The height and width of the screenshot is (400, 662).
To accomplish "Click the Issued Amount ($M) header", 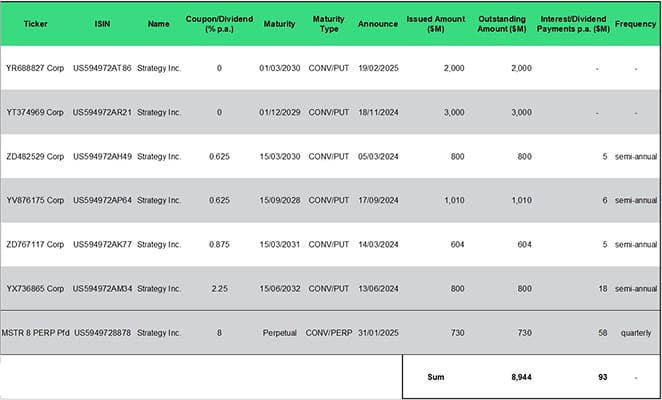I will tap(436, 24).
